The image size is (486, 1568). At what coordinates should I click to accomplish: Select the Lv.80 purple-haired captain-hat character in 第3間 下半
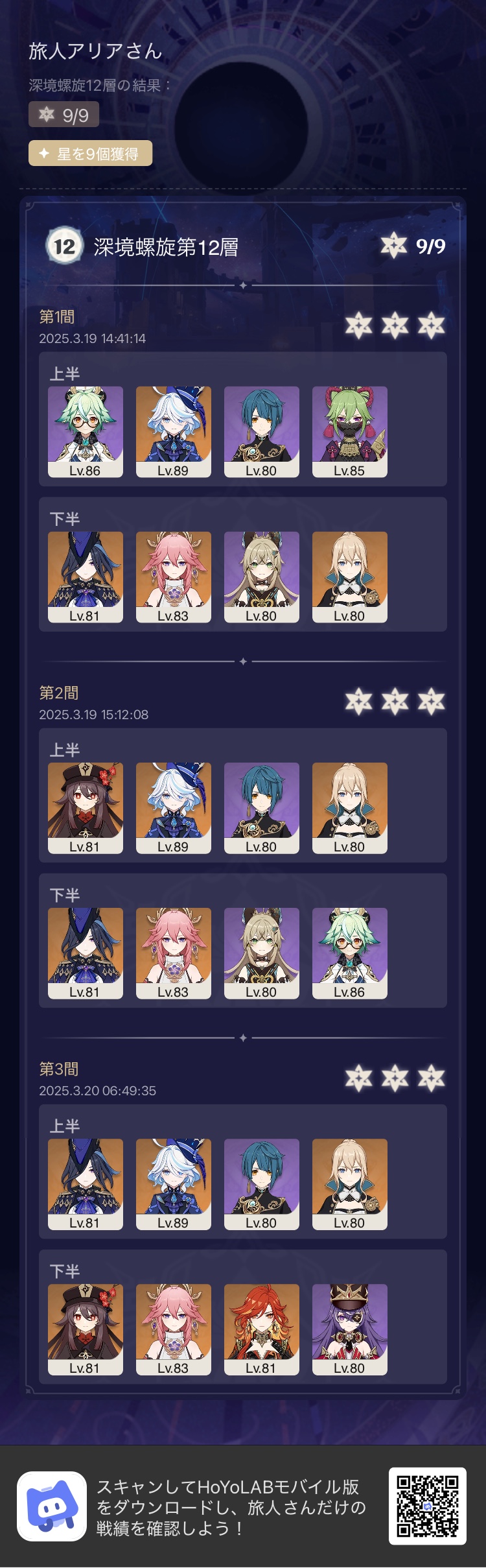[350, 1329]
